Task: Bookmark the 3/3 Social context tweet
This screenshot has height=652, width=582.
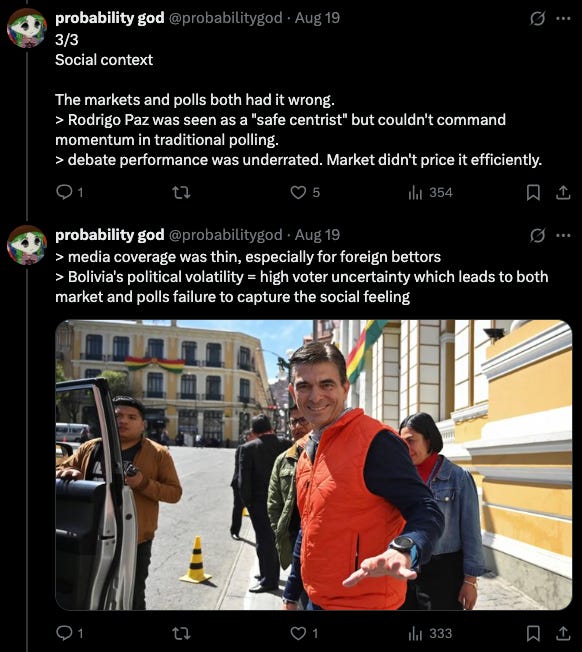Action: pos(533,193)
